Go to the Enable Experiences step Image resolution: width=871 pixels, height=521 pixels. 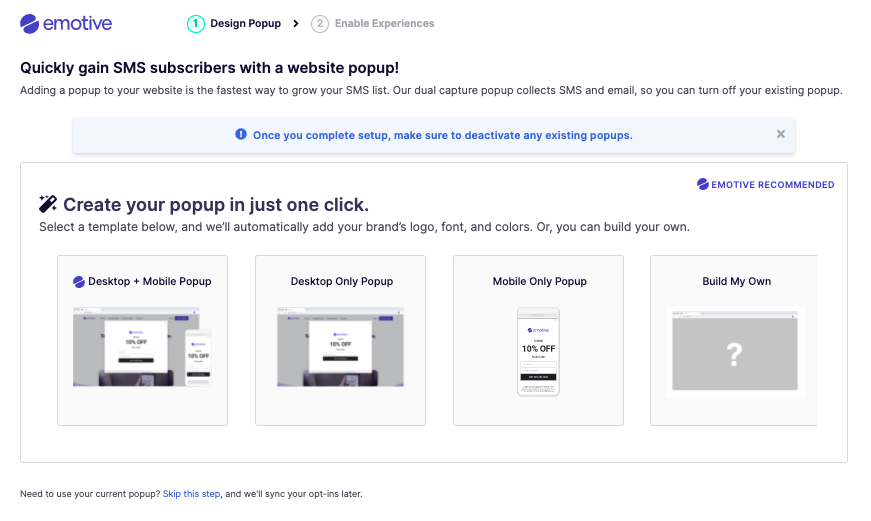coord(384,23)
